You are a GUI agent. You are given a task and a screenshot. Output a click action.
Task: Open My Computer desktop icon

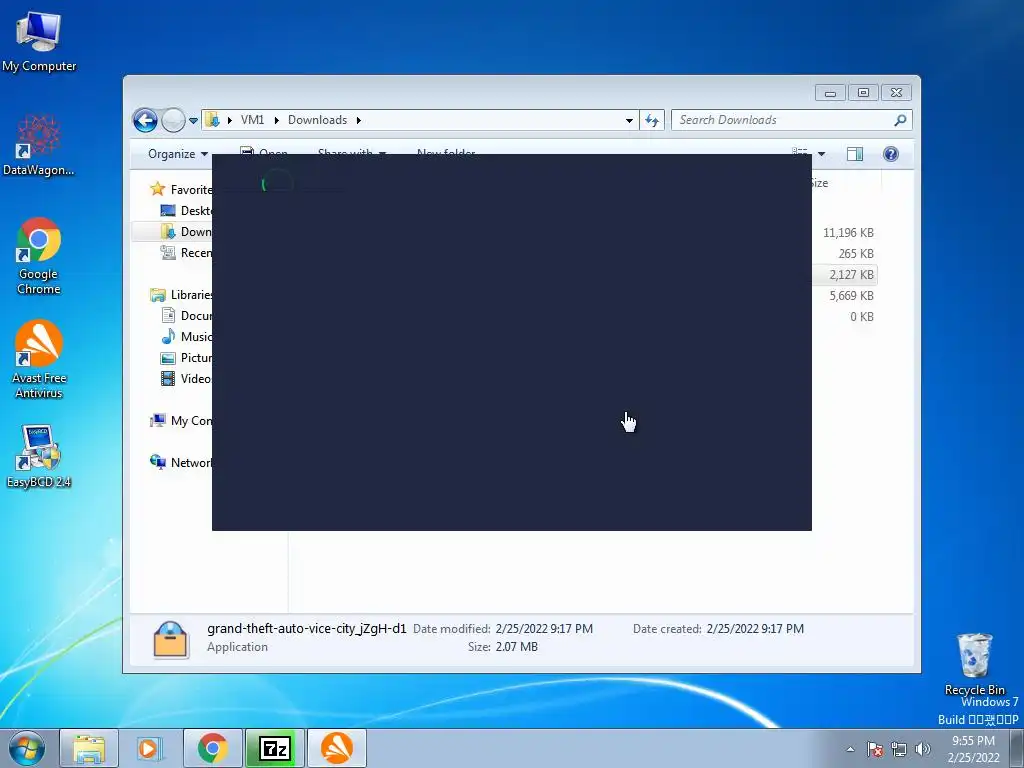39,41
